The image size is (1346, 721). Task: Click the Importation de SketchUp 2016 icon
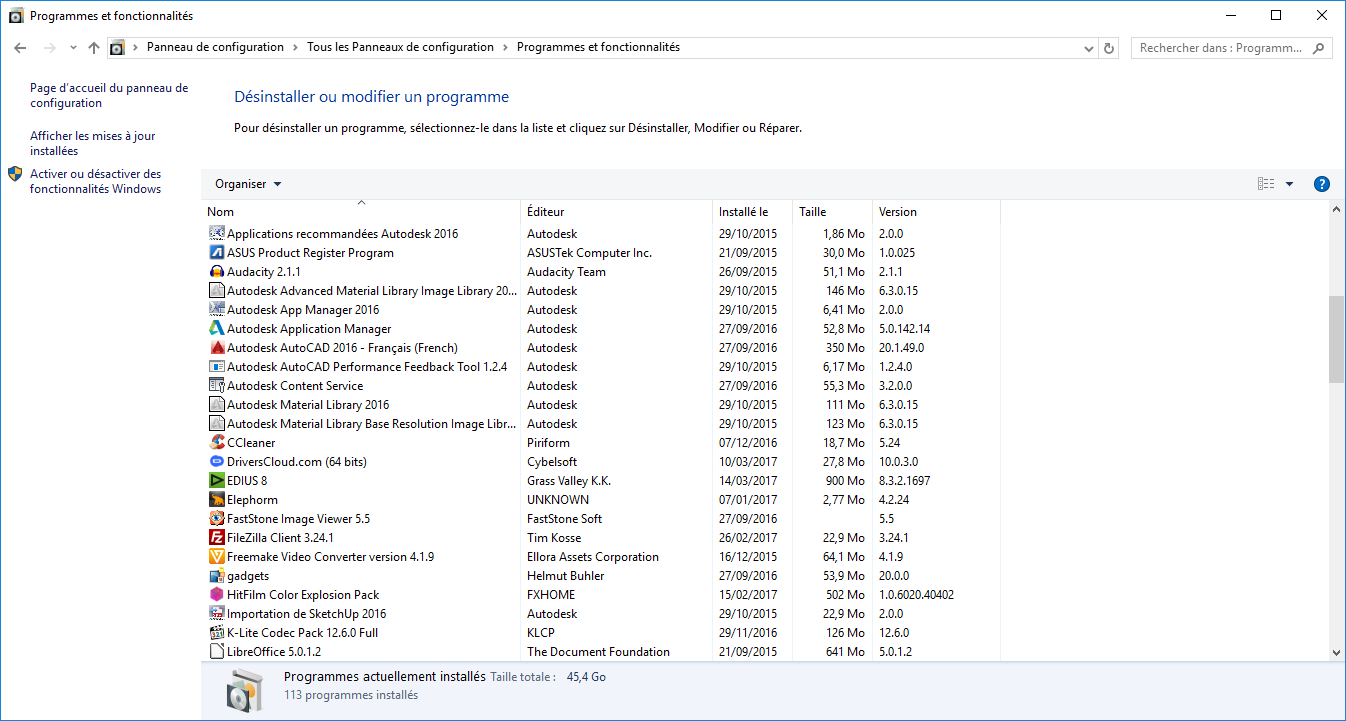point(217,614)
